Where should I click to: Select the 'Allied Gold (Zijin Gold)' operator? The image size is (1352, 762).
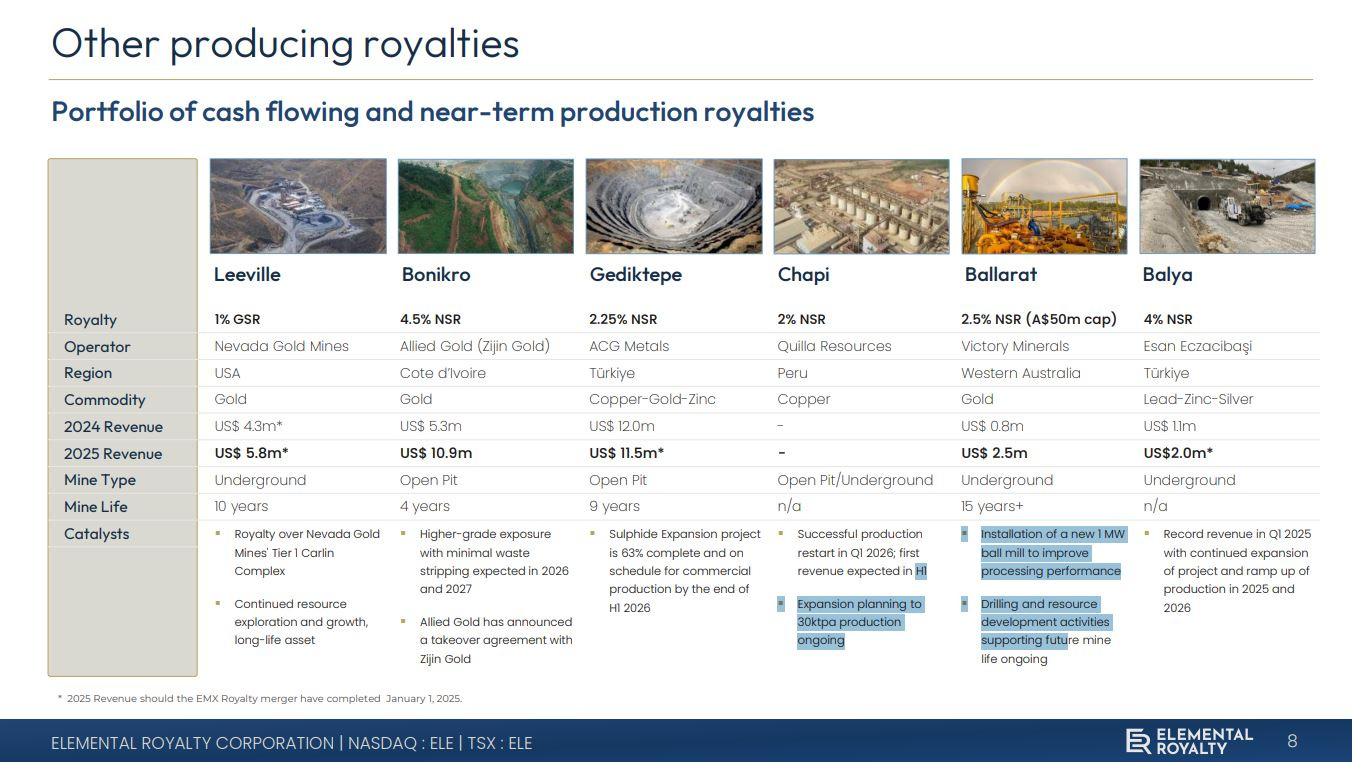pos(475,347)
